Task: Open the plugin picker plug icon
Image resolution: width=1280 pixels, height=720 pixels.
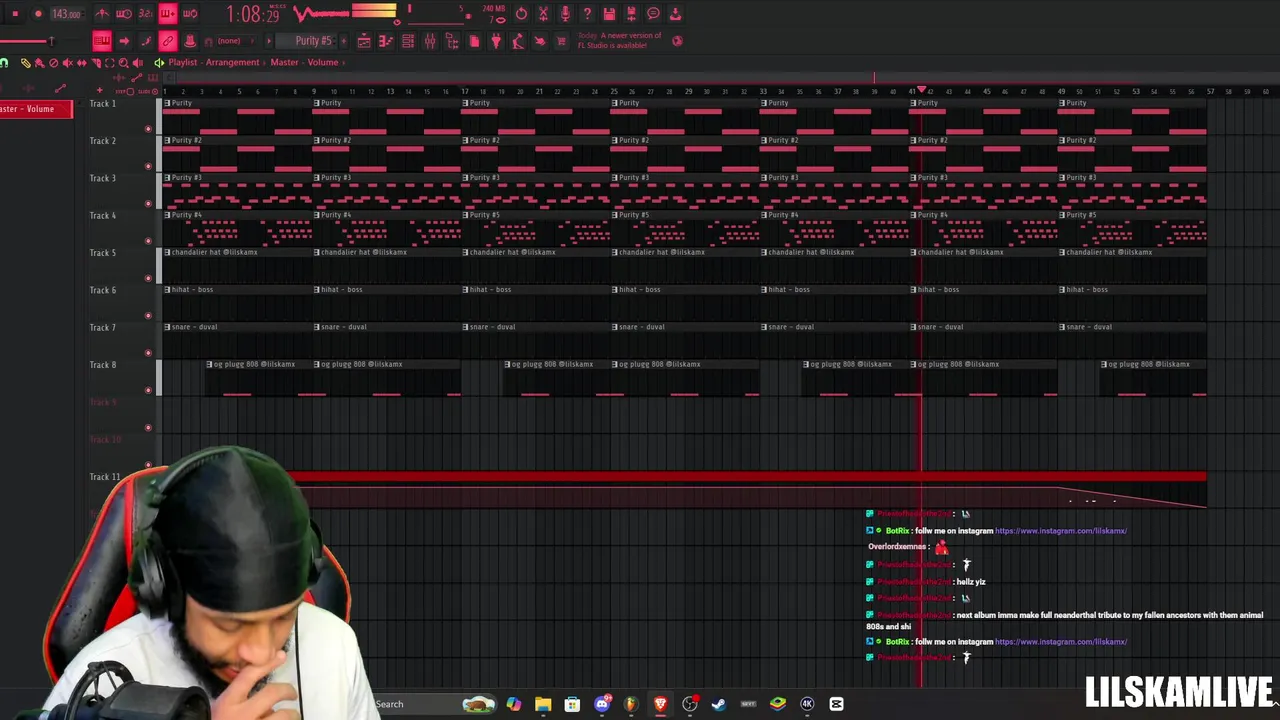Action: tap(496, 41)
